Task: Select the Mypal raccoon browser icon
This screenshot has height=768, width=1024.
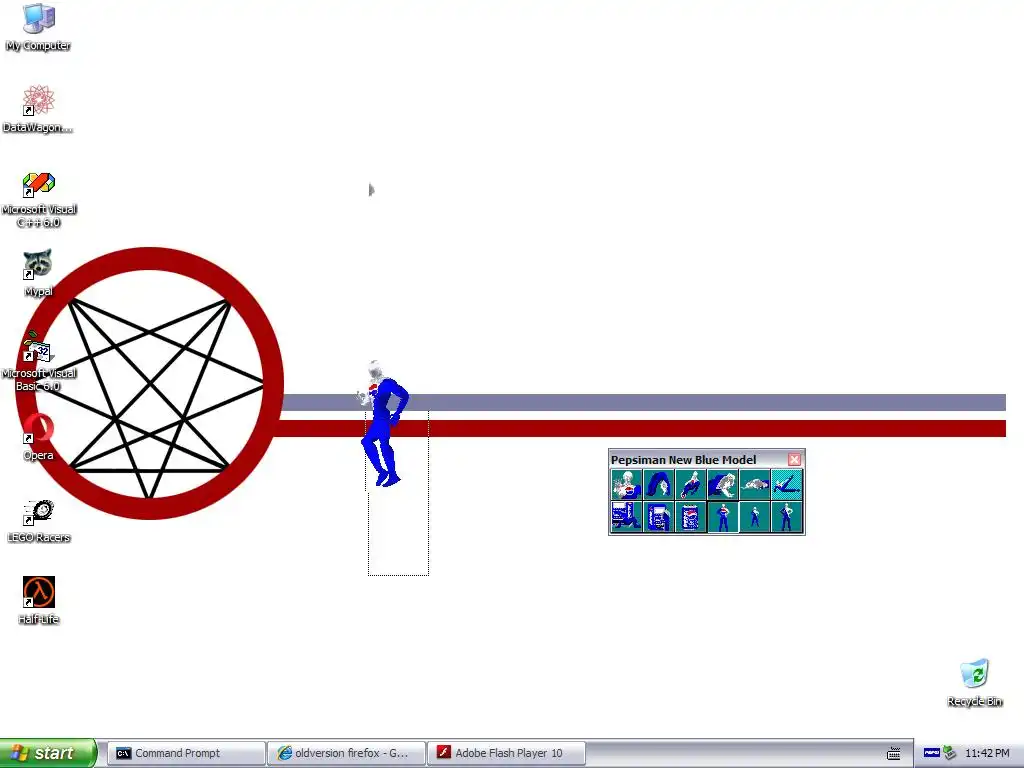Action: (38, 273)
